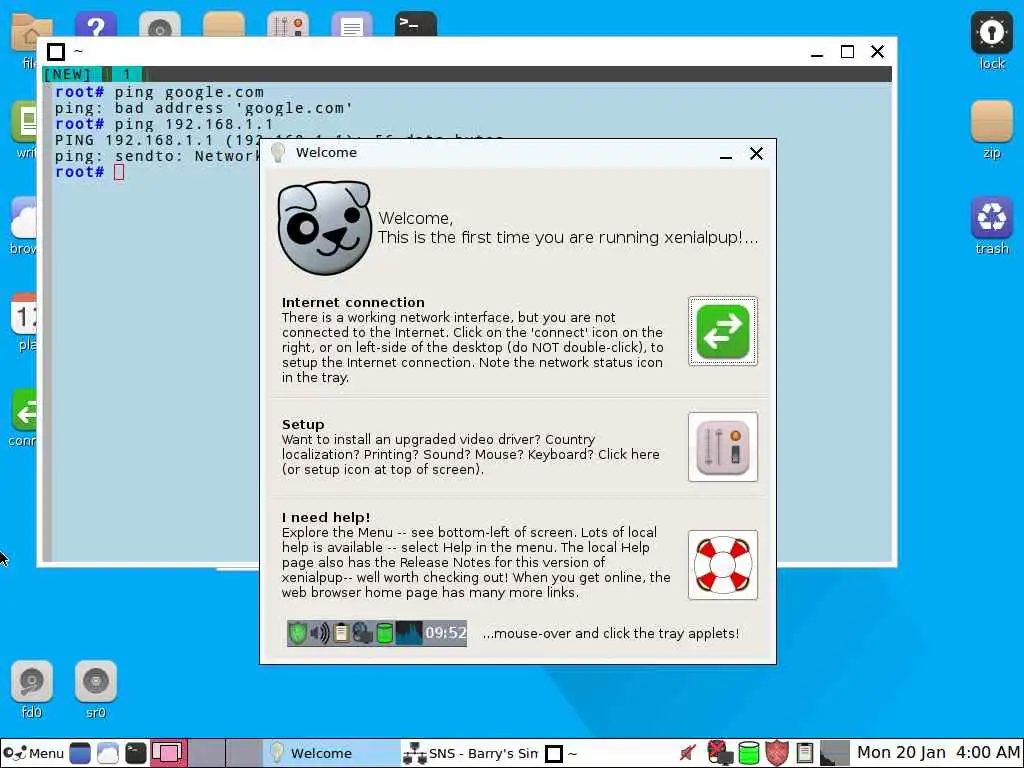1024x768 pixels.
Task: Click the date and time clock in taskbar
Action: [x=938, y=752]
